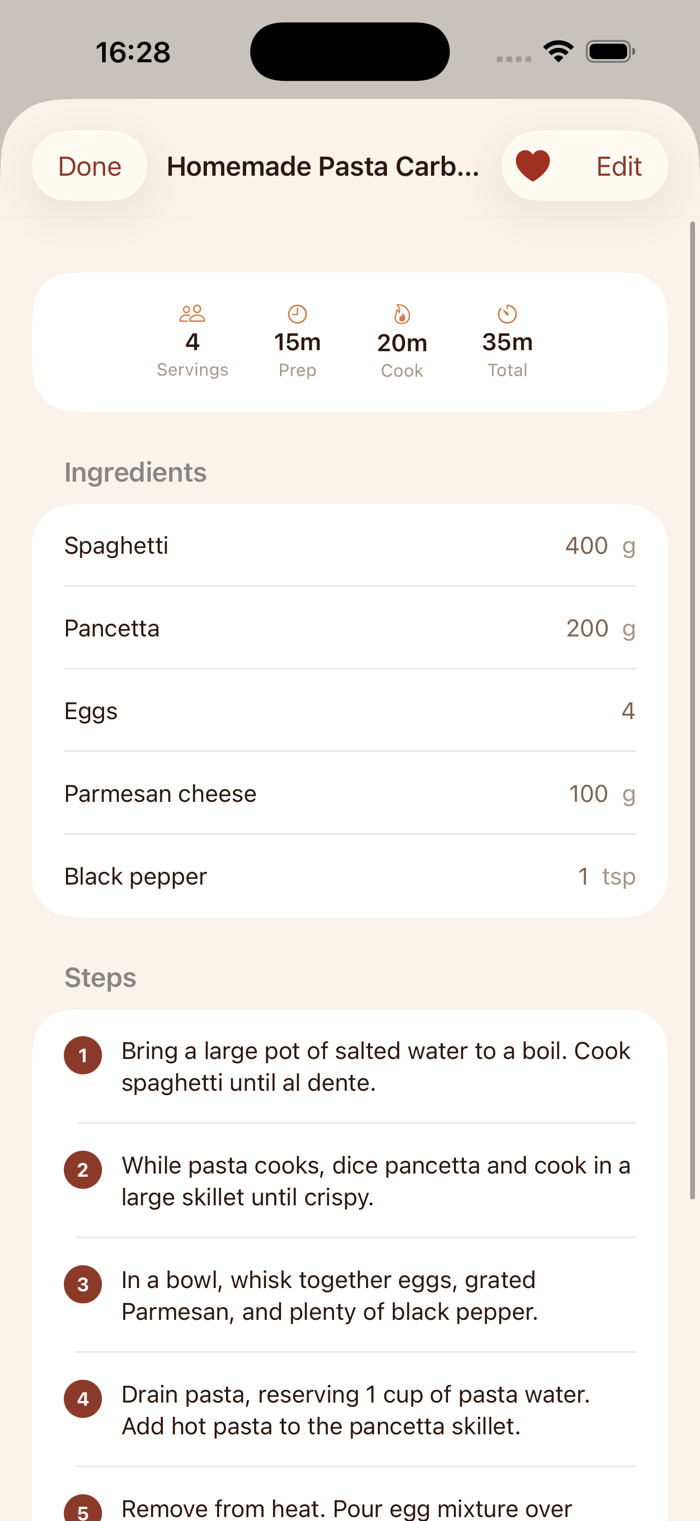
Task: Tap step number 1 circle badge
Action: click(x=83, y=1055)
